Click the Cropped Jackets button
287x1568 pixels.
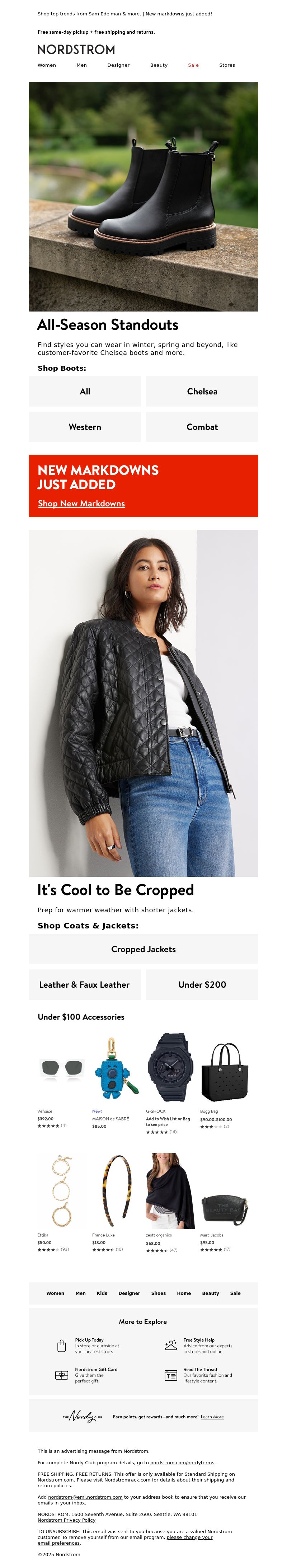143,949
